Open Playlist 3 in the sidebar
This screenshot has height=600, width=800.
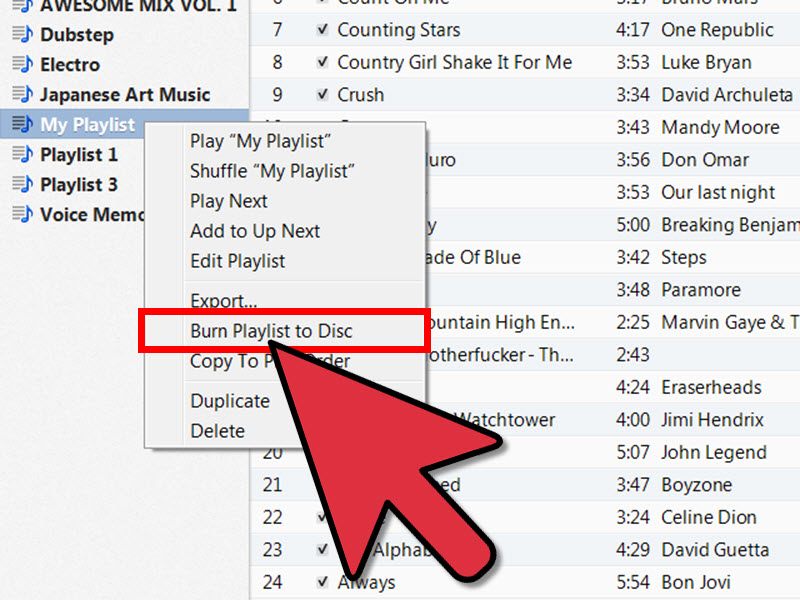[x=79, y=185]
